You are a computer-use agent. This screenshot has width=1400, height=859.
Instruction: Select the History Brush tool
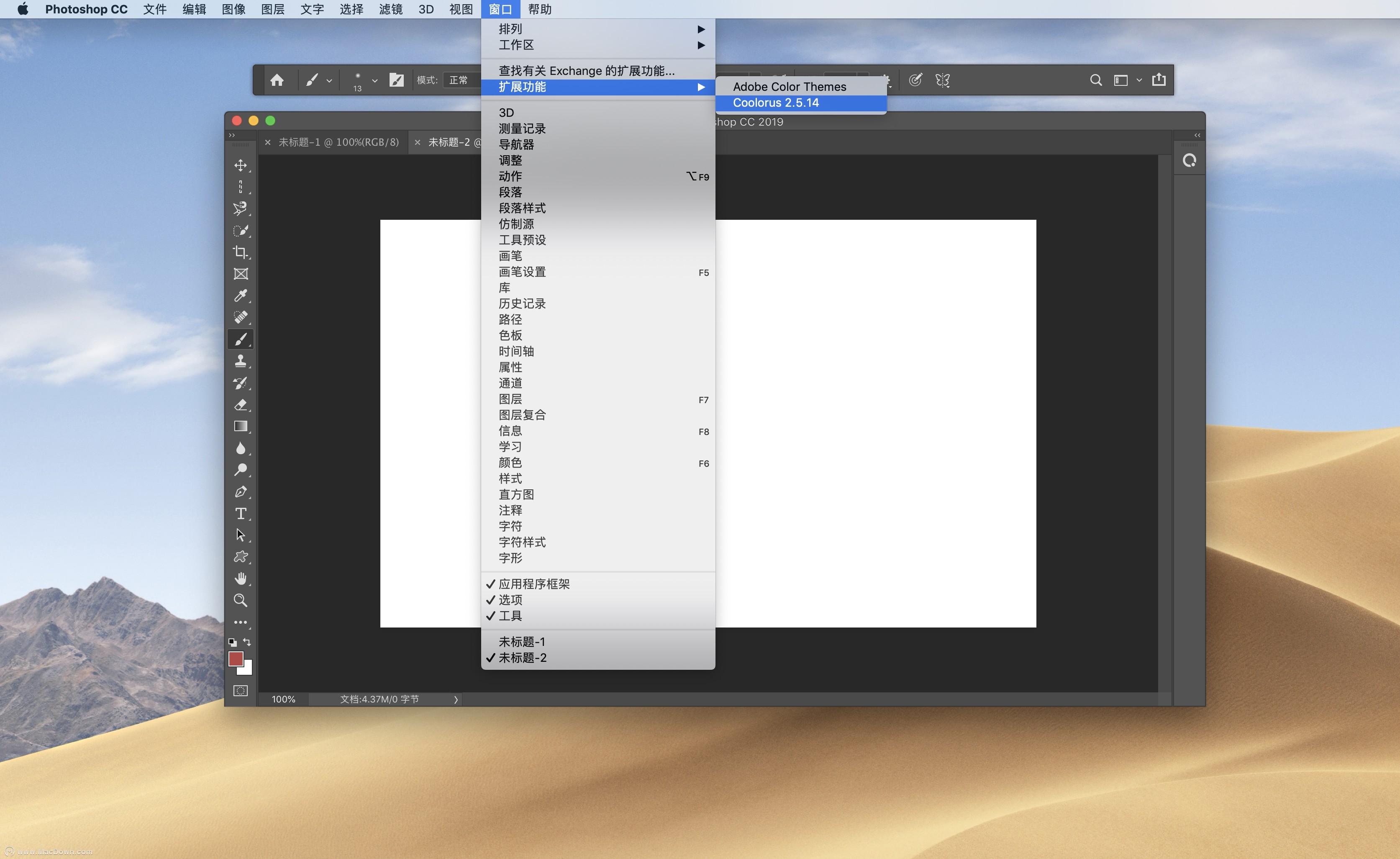tap(240, 383)
